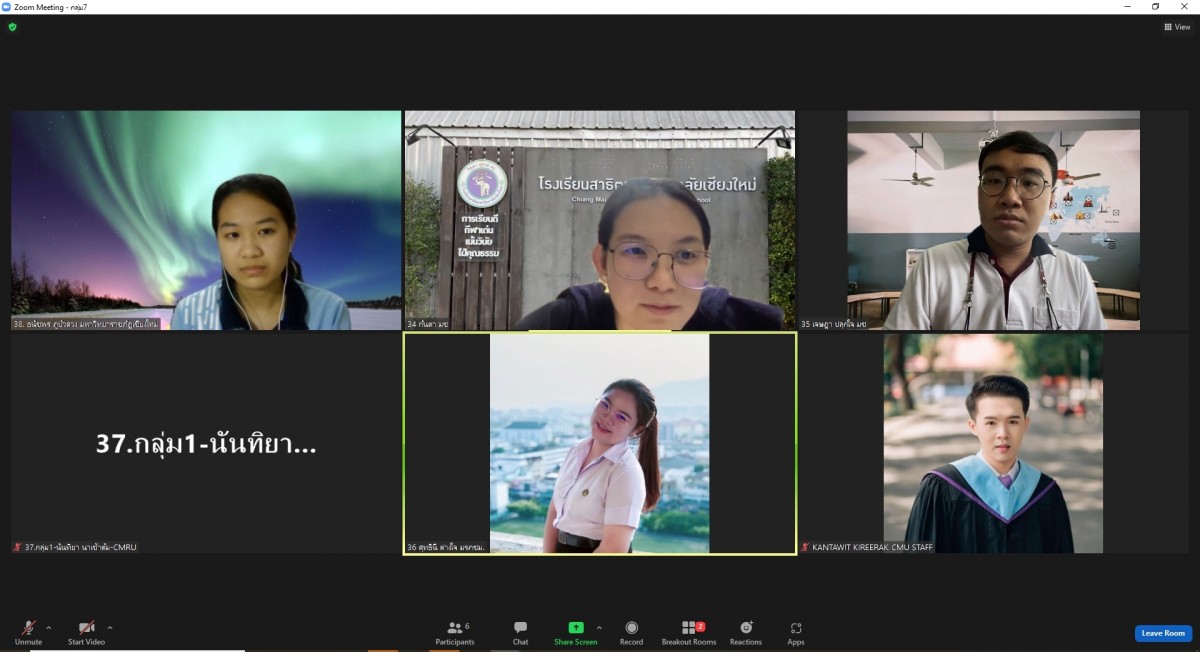
Task: Select the highlighted active speaker tile
Action: [x=599, y=443]
